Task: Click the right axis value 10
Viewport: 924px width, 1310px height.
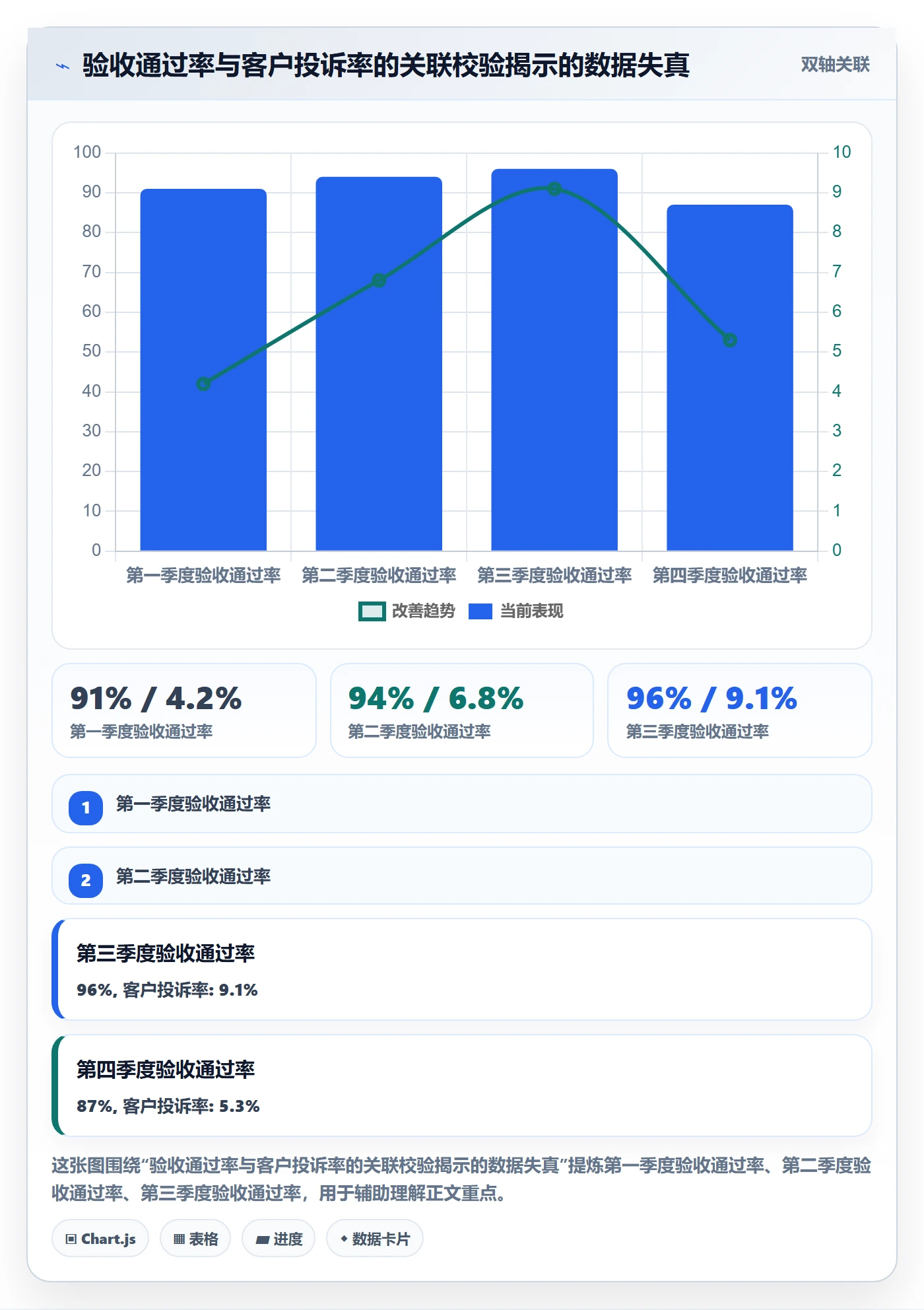Action: click(x=841, y=153)
